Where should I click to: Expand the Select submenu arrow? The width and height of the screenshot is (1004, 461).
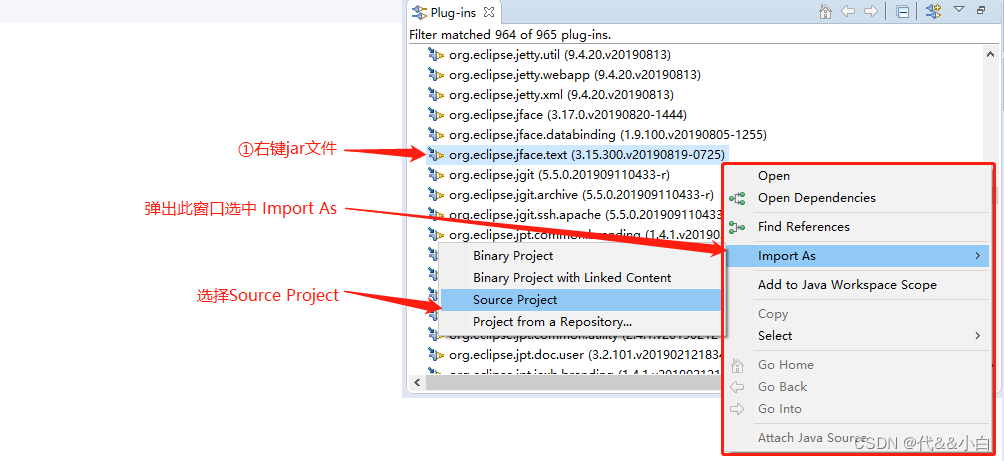point(978,336)
